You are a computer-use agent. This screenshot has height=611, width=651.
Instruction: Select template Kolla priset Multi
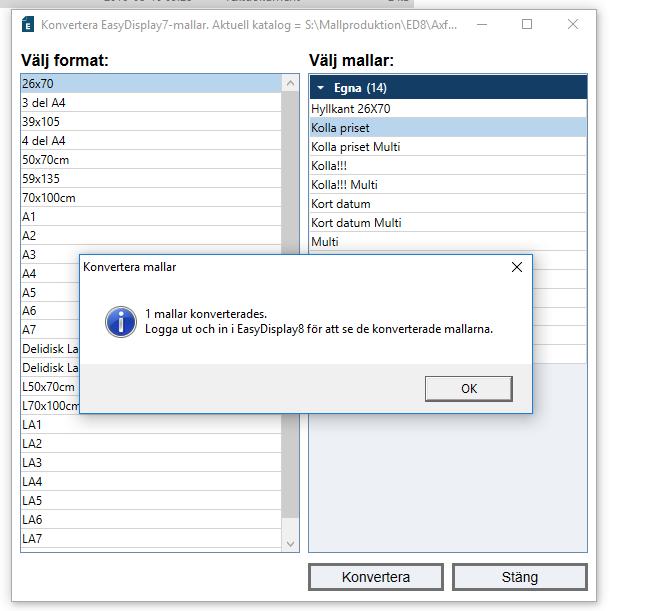pyautogui.click(x=448, y=147)
